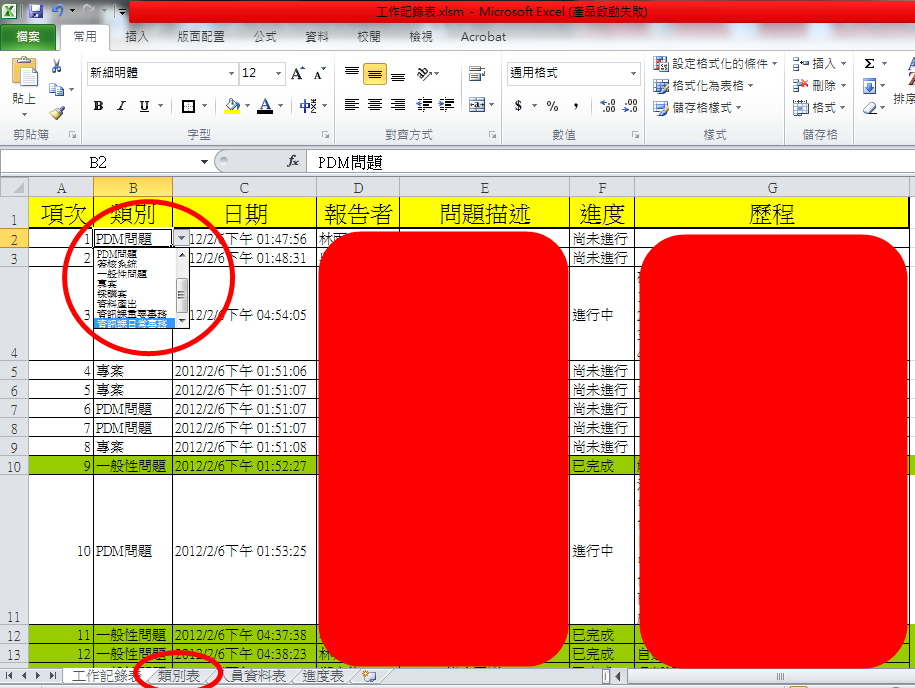
Task: Click the Fill down arrow icon
Action: (x=869, y=86)
